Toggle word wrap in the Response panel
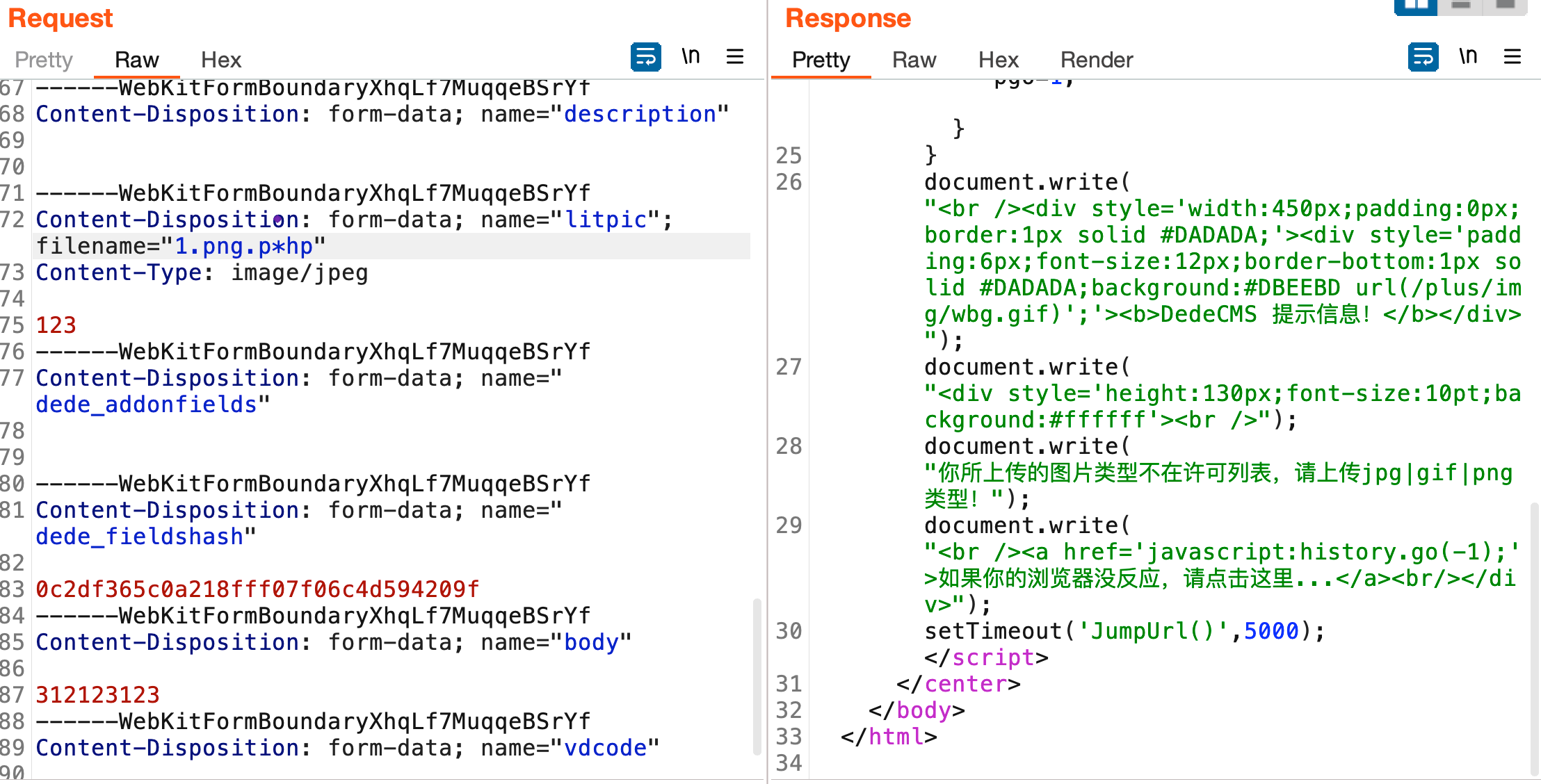 coord(1423,57)
